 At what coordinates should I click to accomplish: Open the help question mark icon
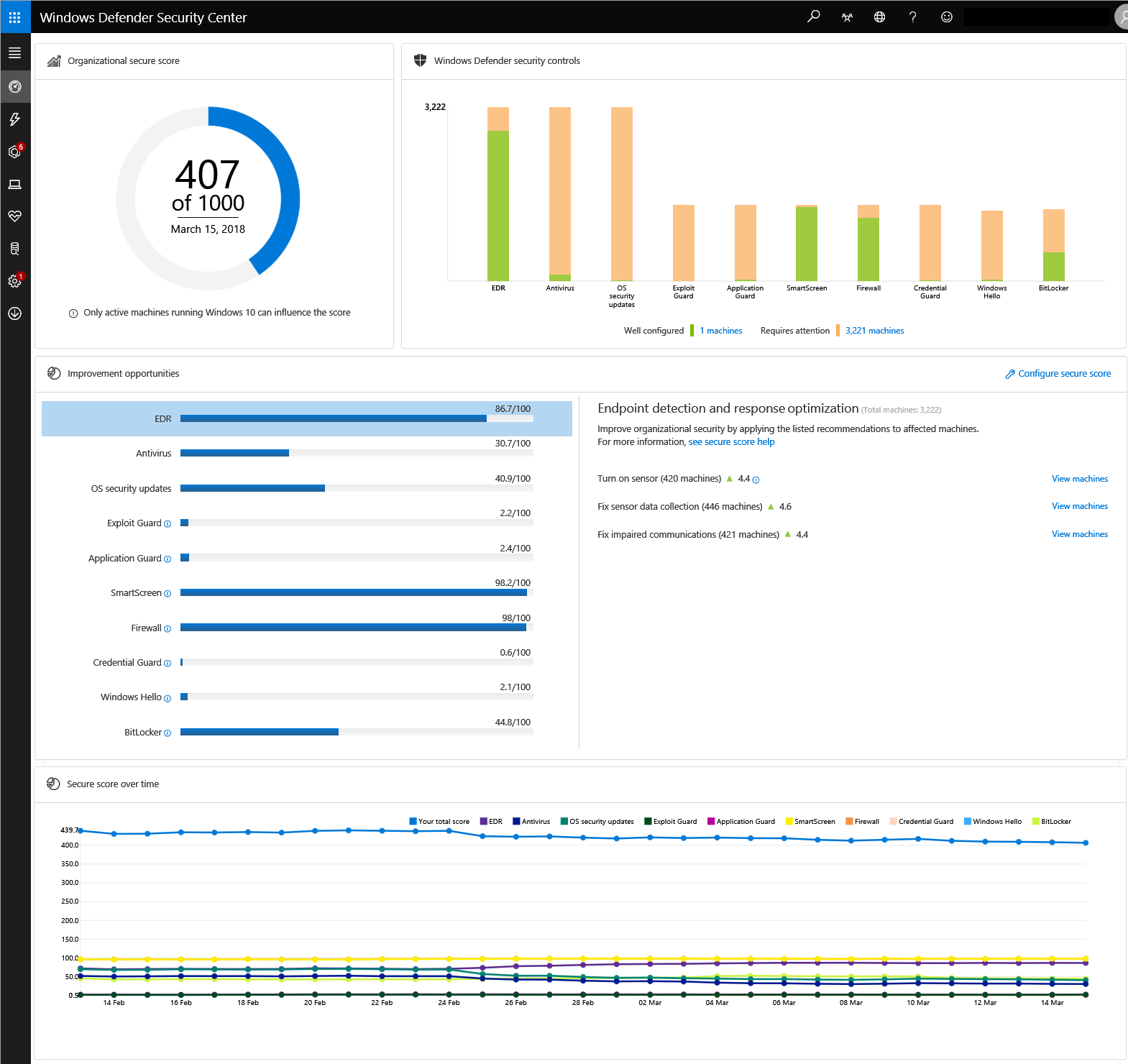(x=912, y=17)
